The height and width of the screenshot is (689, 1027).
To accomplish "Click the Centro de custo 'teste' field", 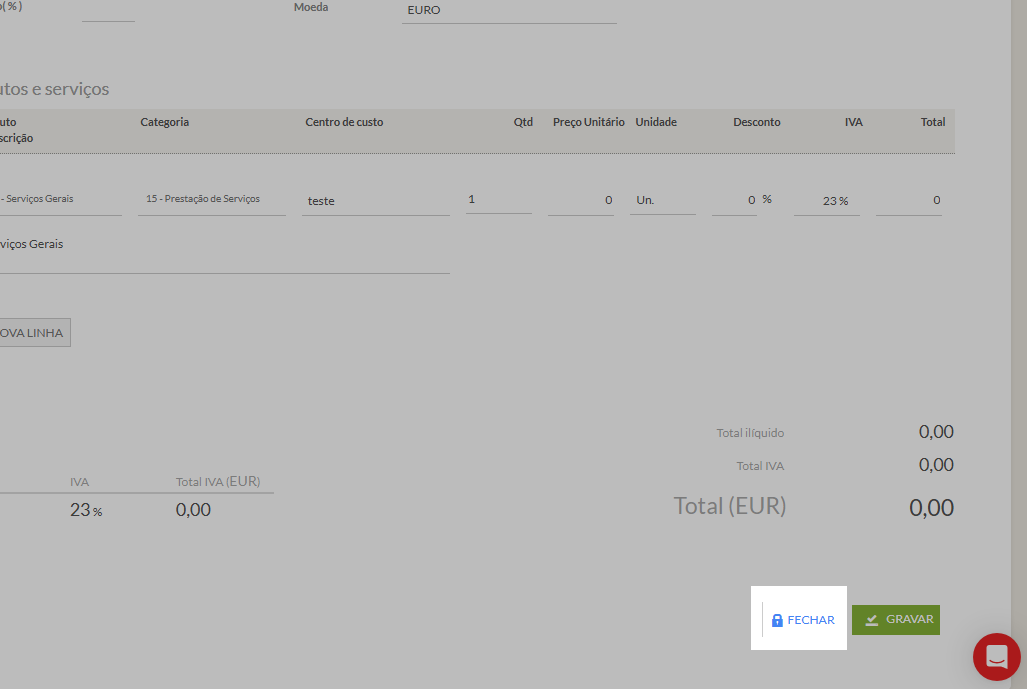I will (377, 200).
